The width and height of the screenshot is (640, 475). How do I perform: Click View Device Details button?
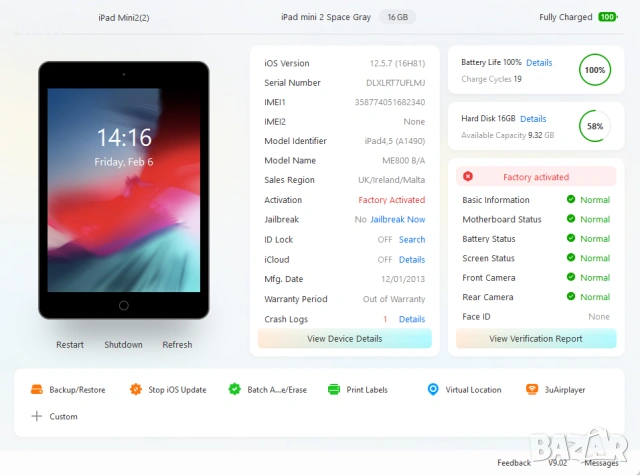pyautogui.click(x=344, y=339)
